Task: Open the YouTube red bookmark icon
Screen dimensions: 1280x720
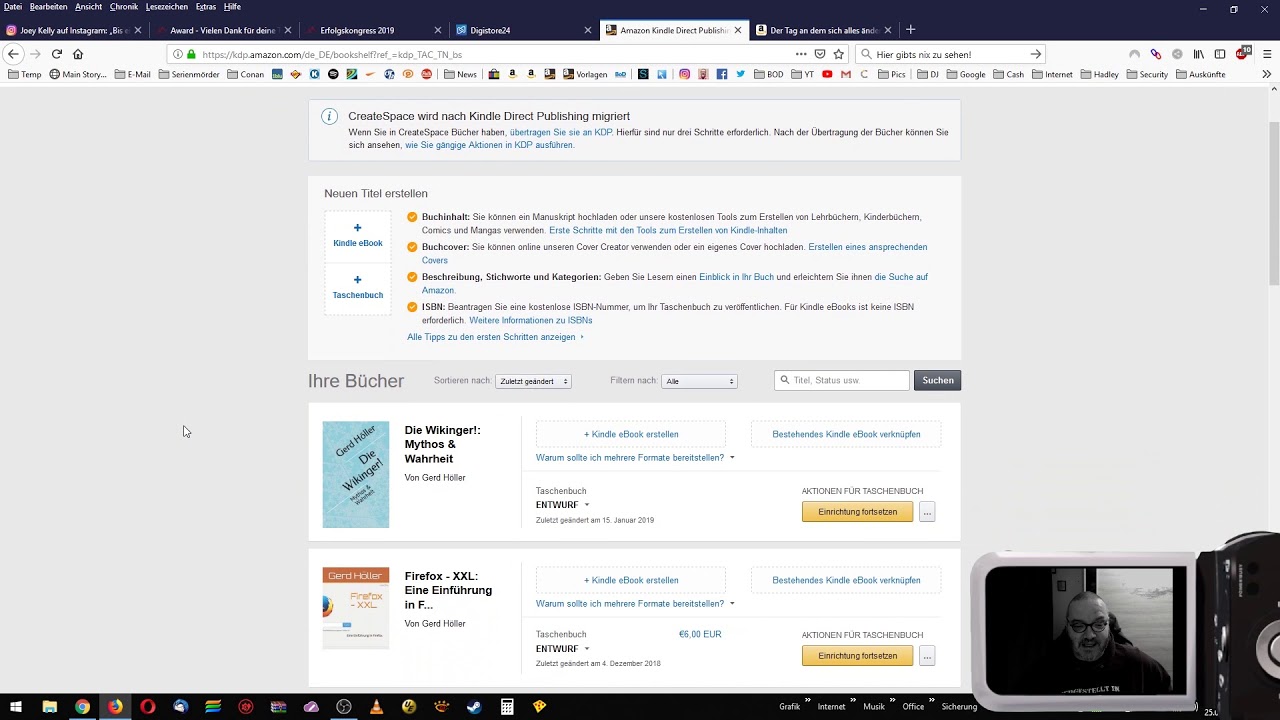Action: pyautogui.click(x=827, y=74)
